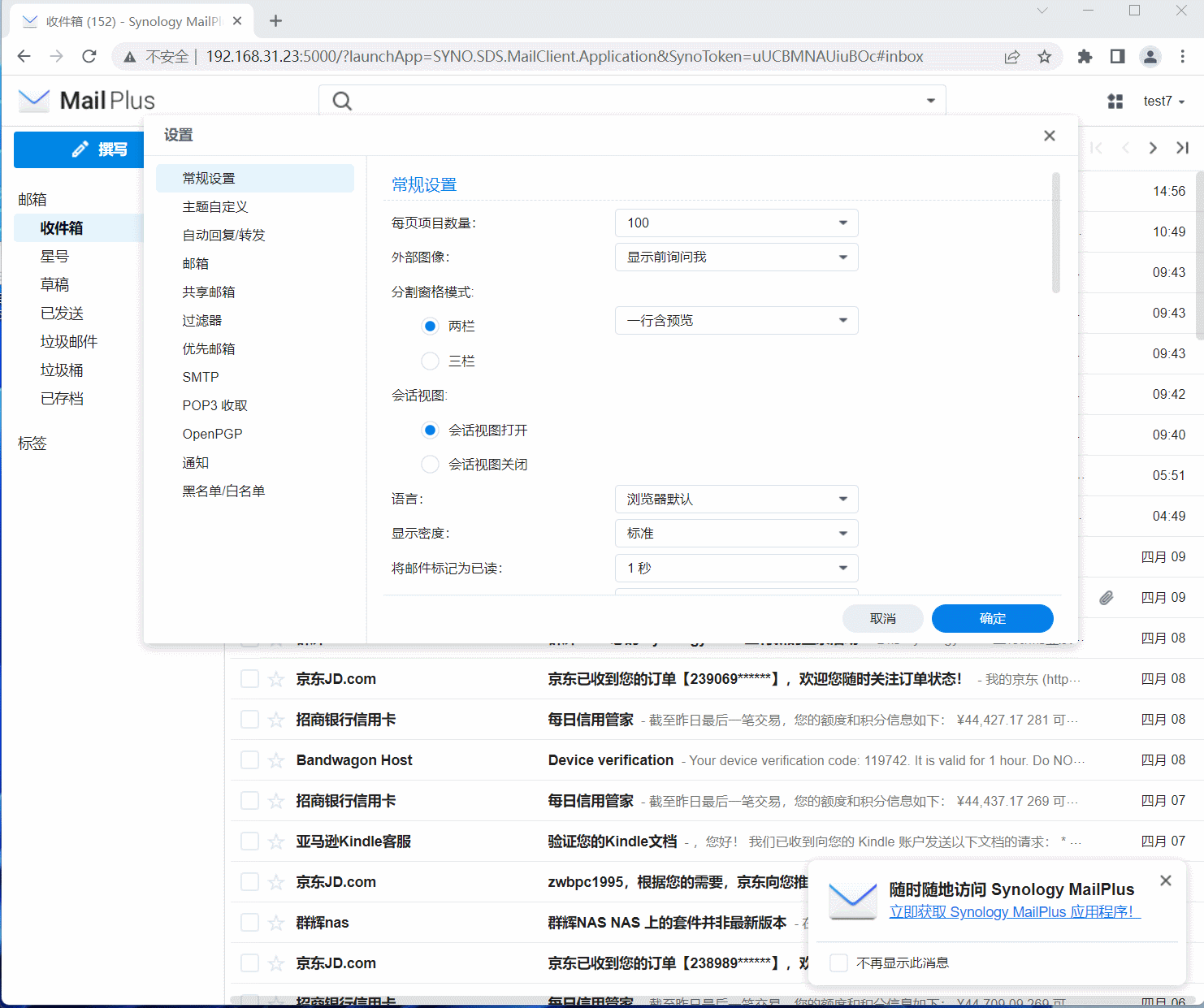Select 两栏 radio button
The image size is (1204, 1008).
pyautogui.click(x=431, y=326)
